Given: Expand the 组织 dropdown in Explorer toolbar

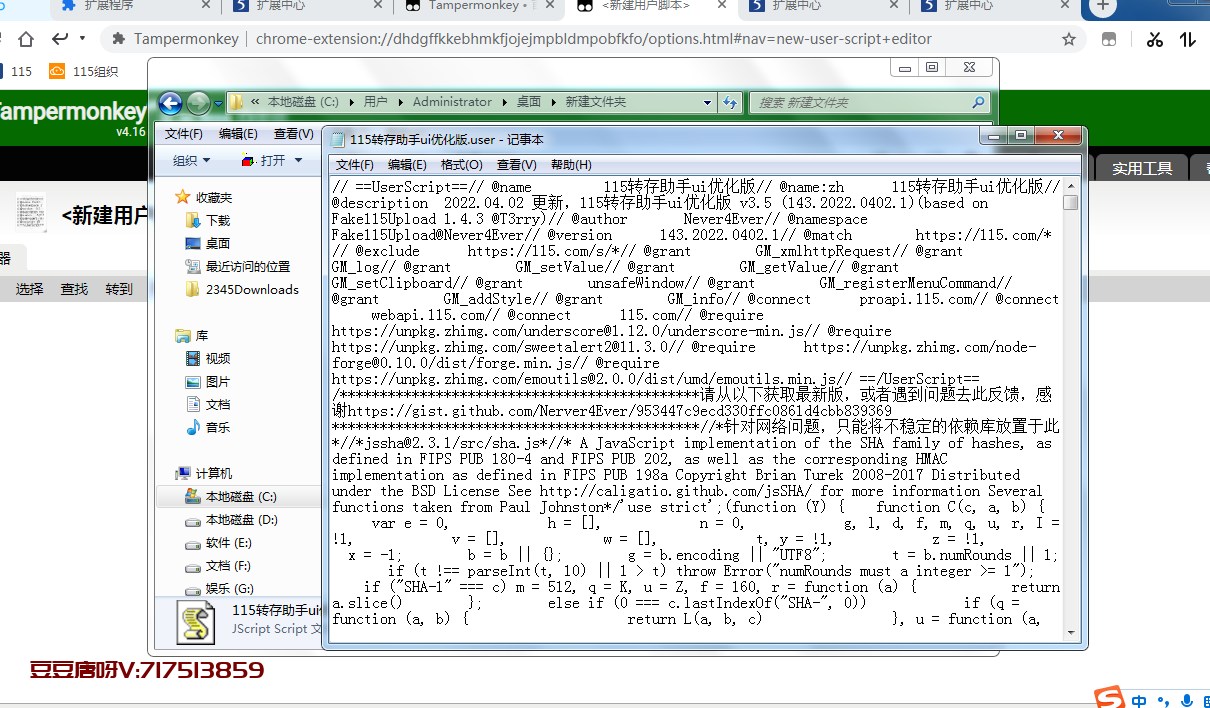Looking at the screenshot, I should (191, 160).
